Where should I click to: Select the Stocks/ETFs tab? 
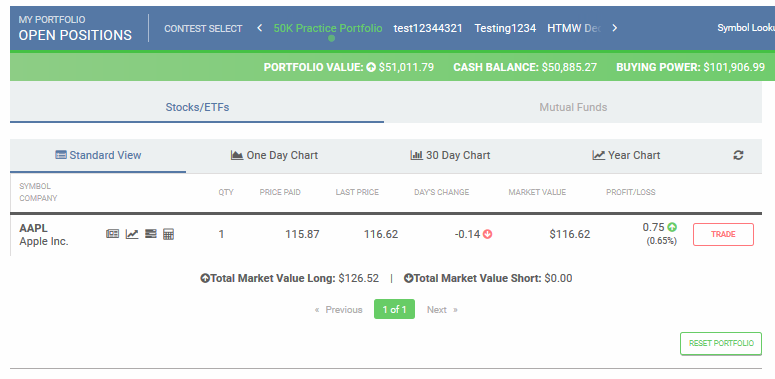[x=197, y=107]
